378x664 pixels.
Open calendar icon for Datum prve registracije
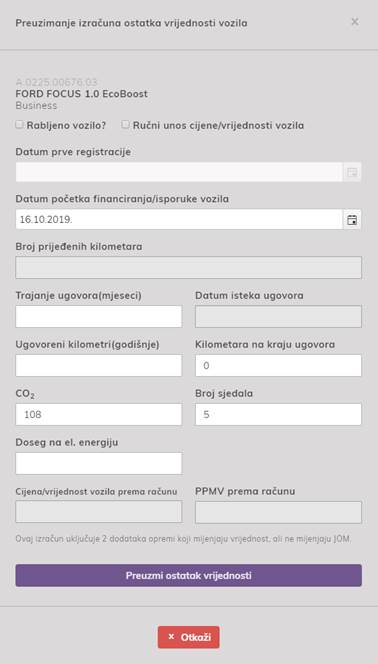[352, 172]
